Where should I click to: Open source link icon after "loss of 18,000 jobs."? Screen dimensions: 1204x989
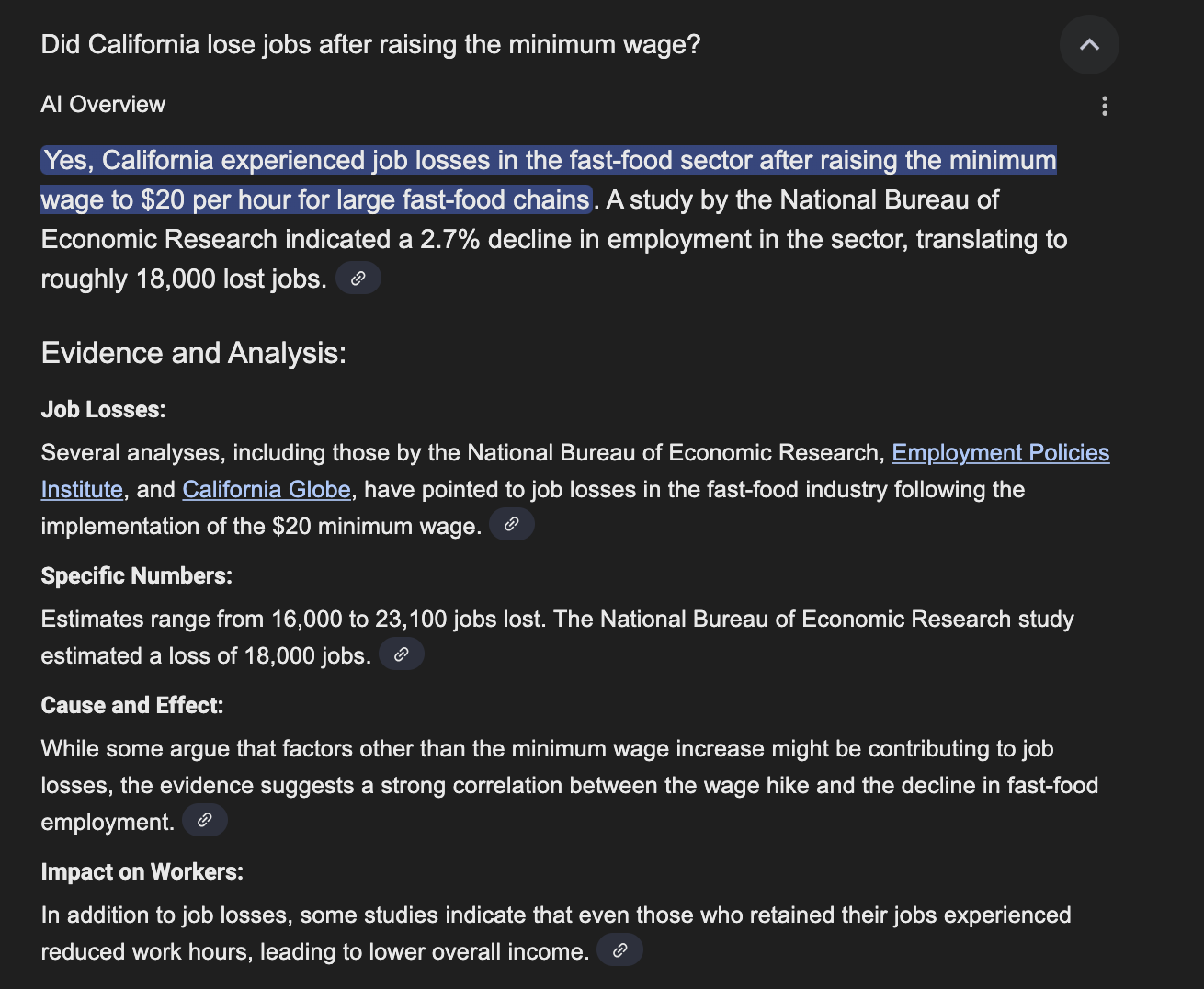[402, 654]
